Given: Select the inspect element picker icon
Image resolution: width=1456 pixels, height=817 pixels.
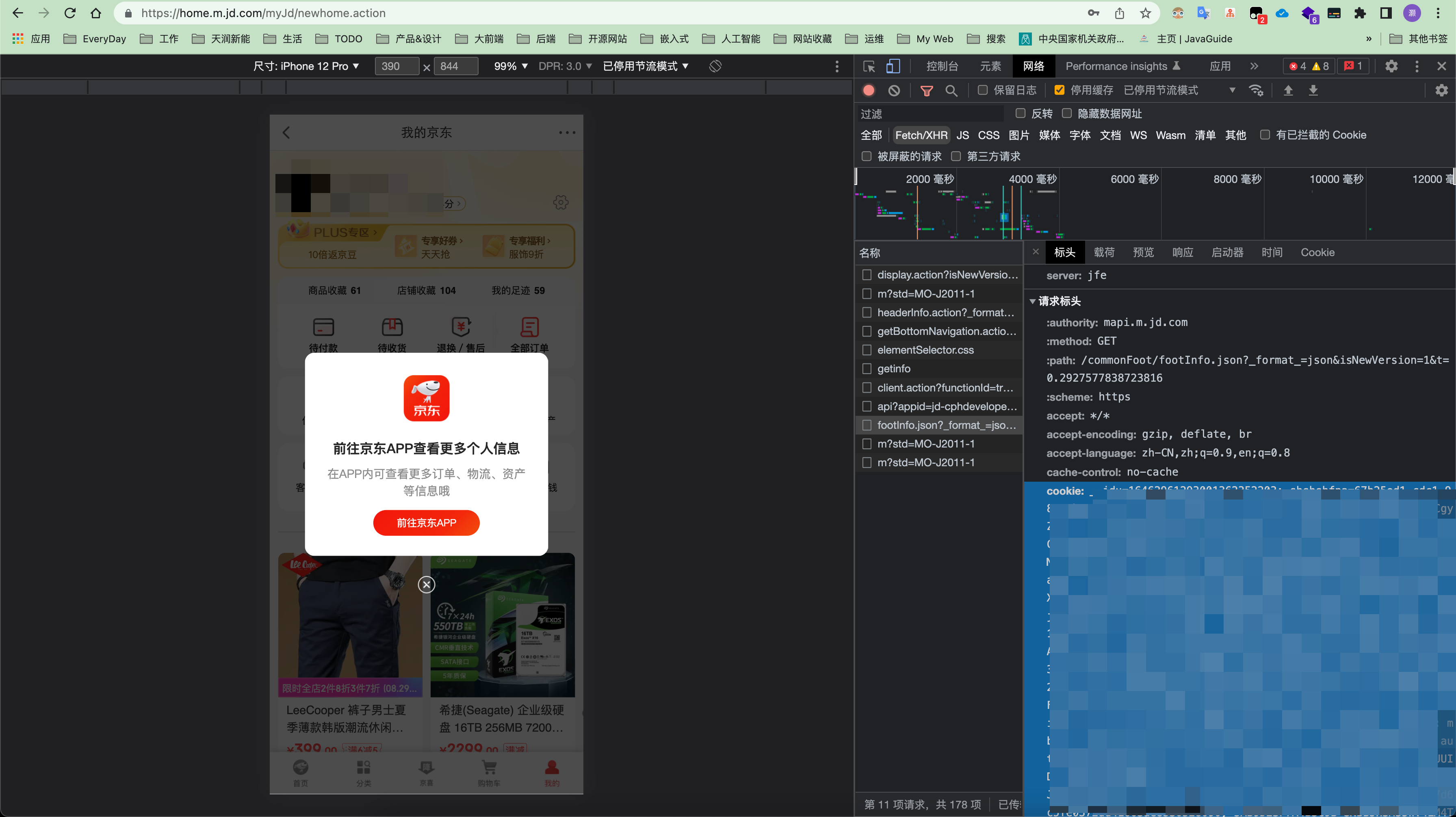Looking at the screenshot, I should pos(869,66).
